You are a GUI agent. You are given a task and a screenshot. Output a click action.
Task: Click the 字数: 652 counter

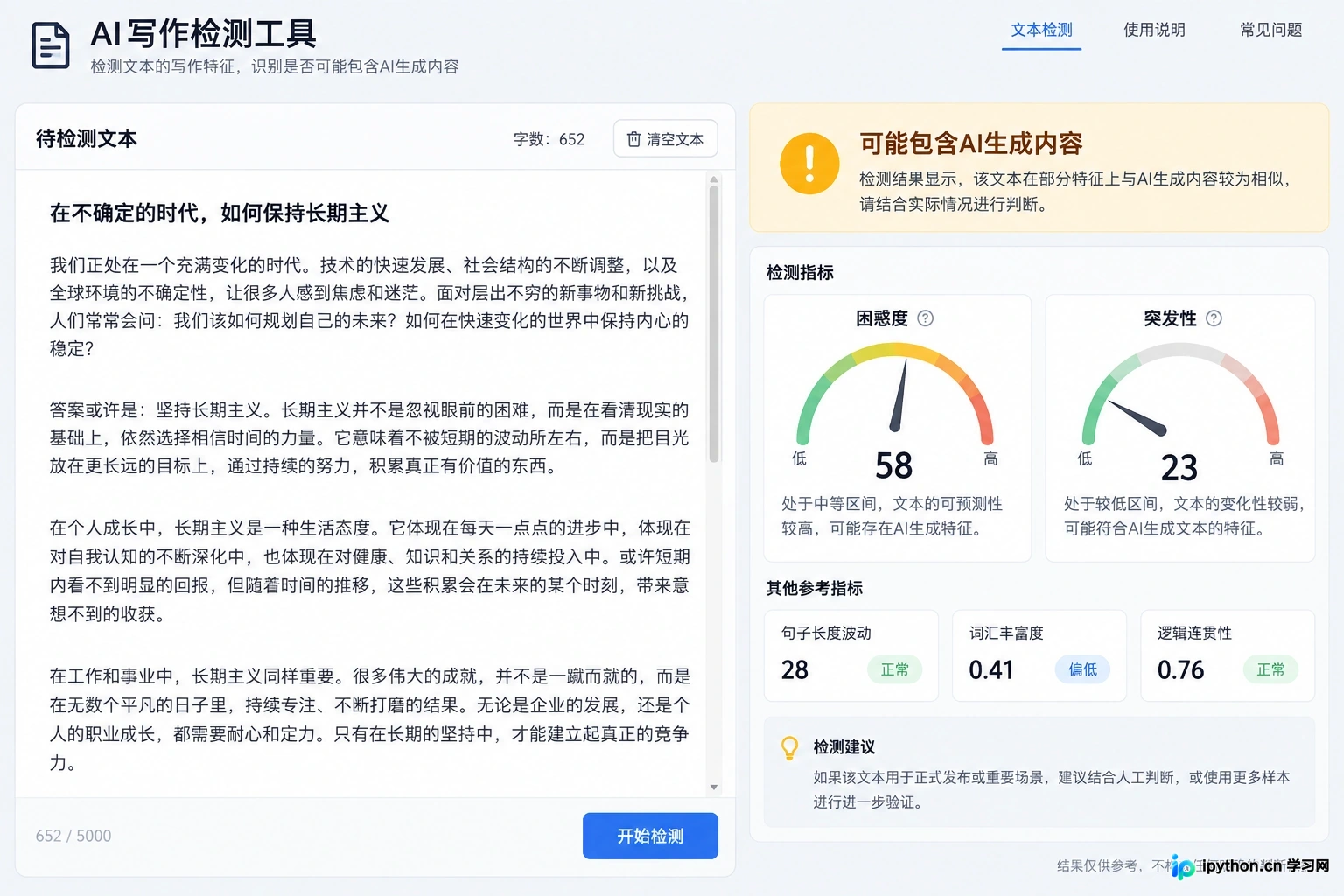pos(549,139)
